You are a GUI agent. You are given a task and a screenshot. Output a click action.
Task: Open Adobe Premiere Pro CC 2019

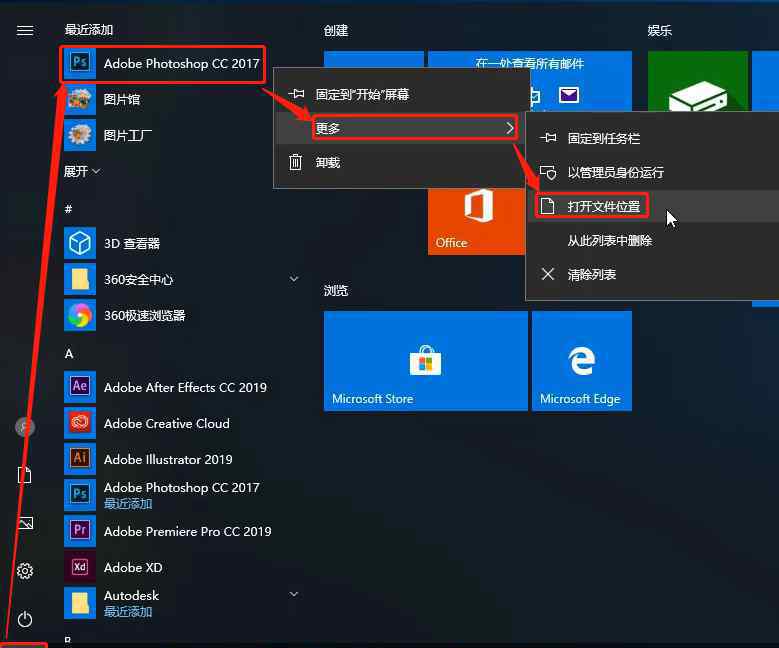pyautogui.click(x=186, y=531)
